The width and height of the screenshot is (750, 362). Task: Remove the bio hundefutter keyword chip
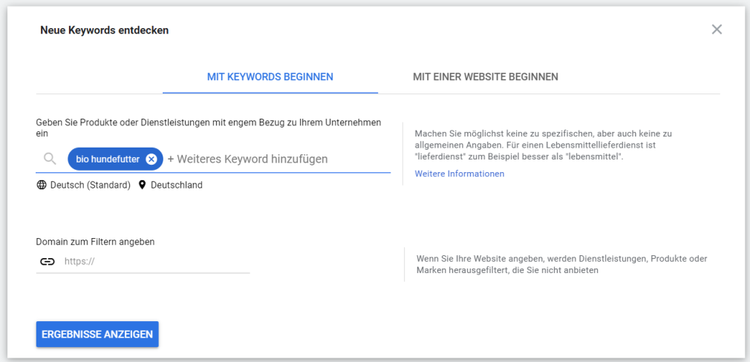point(151,159)
